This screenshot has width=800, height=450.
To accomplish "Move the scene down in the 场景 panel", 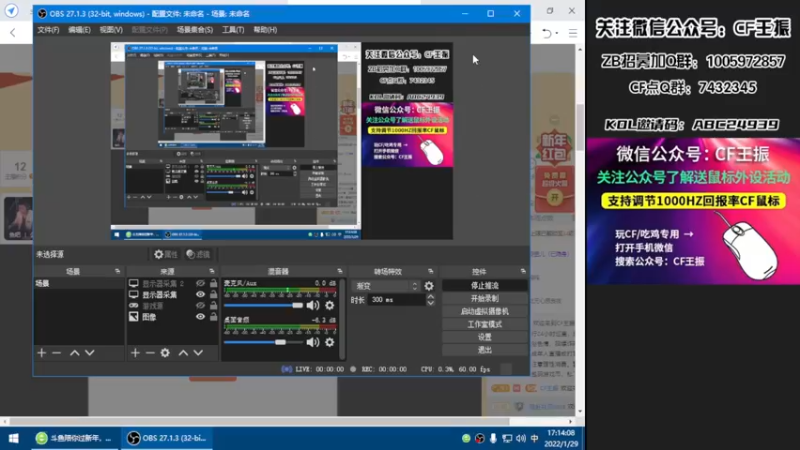I will click(x=90, y=353).
